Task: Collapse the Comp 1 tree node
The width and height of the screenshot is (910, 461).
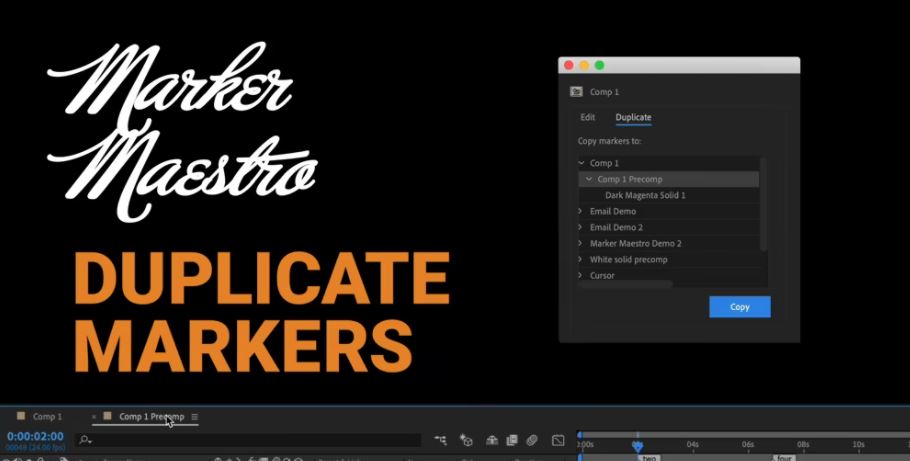Action: 581,163
